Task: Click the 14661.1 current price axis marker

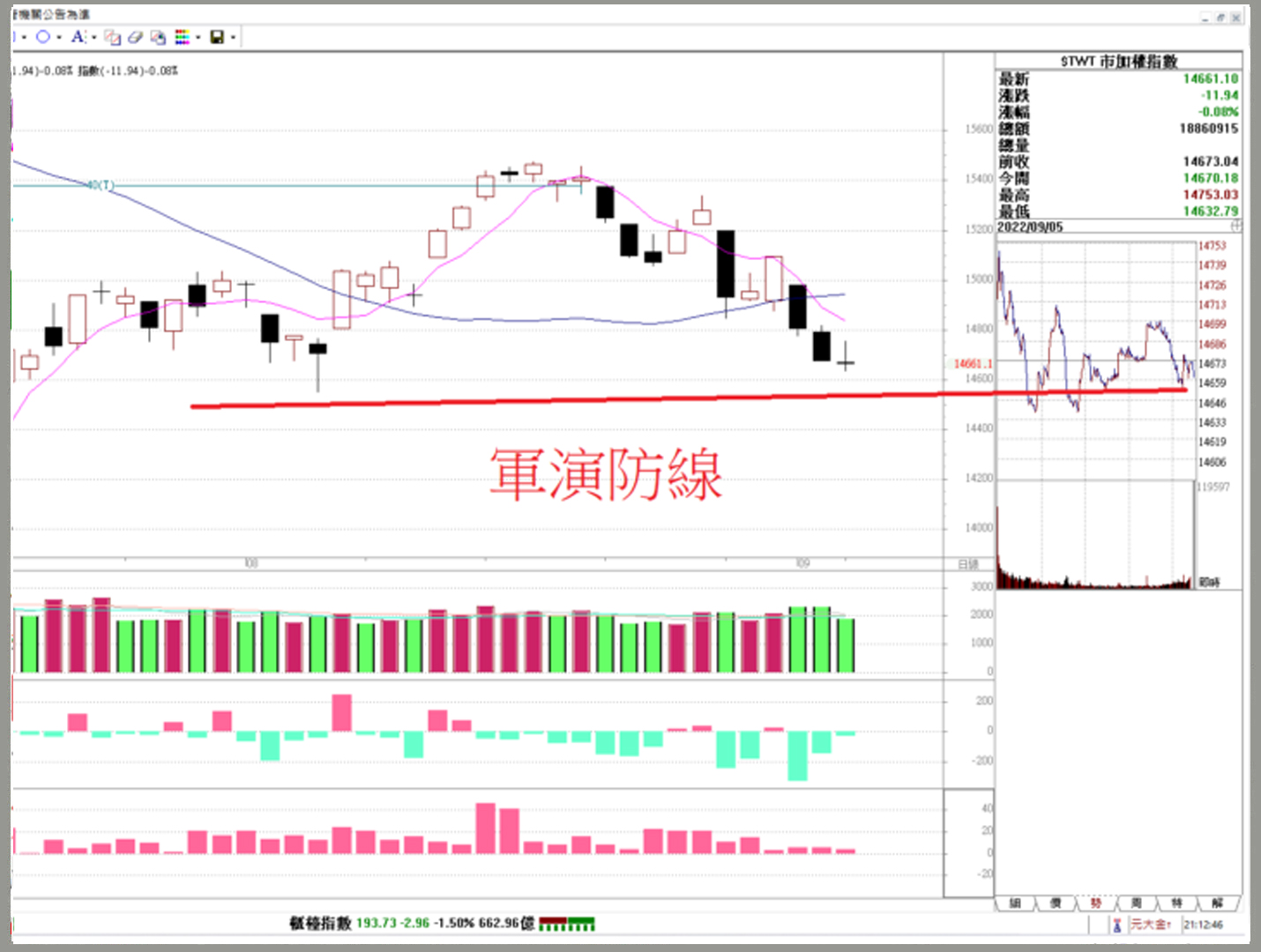Action: (x=973, y=363)
